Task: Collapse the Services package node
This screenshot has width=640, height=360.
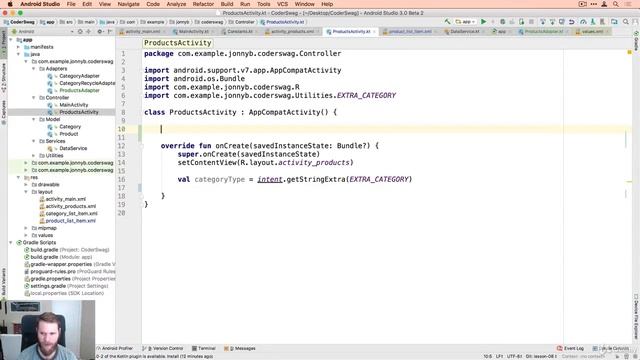Action: click(x=34, y=141)
